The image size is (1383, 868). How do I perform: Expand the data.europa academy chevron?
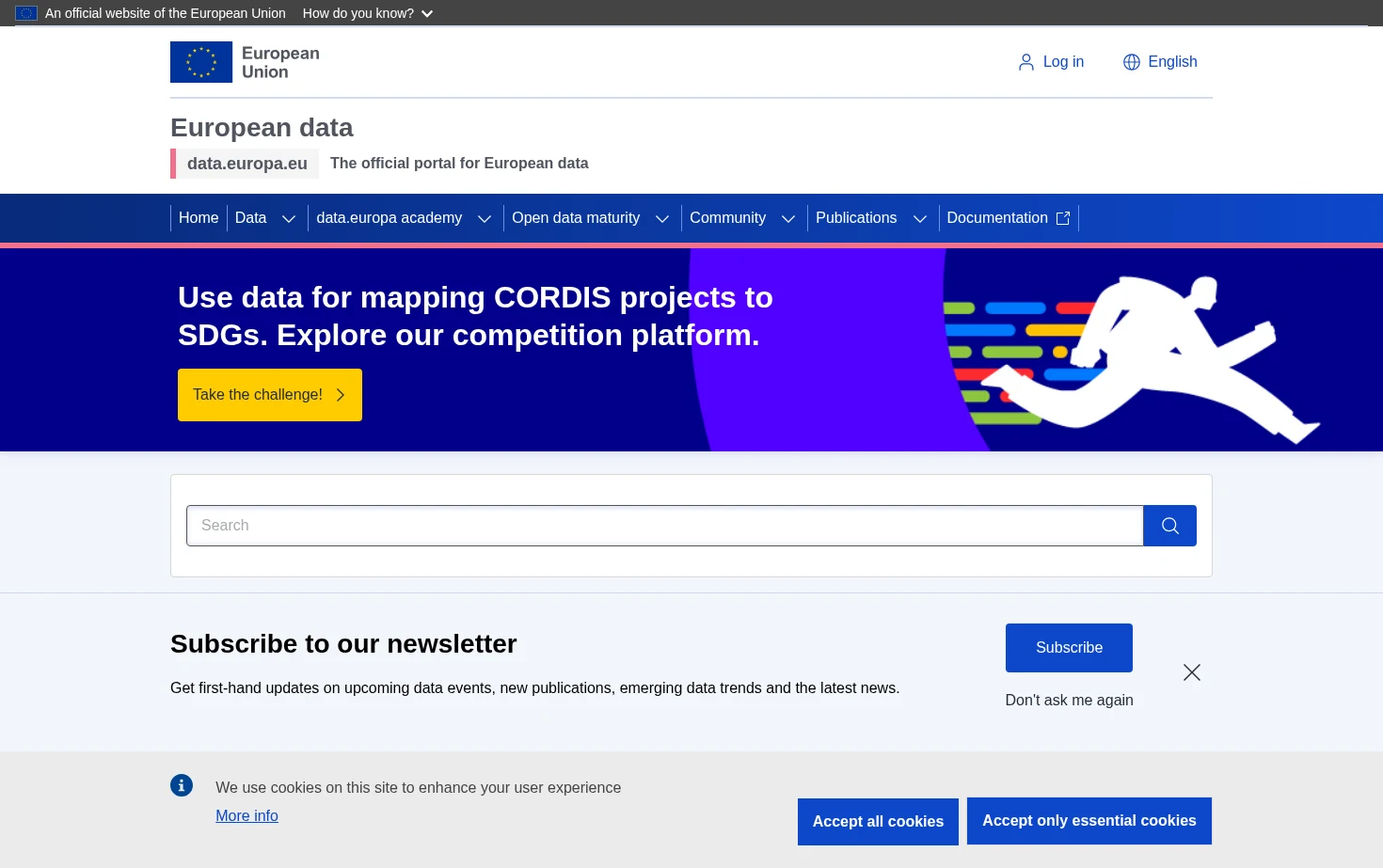tap(485, 219)
